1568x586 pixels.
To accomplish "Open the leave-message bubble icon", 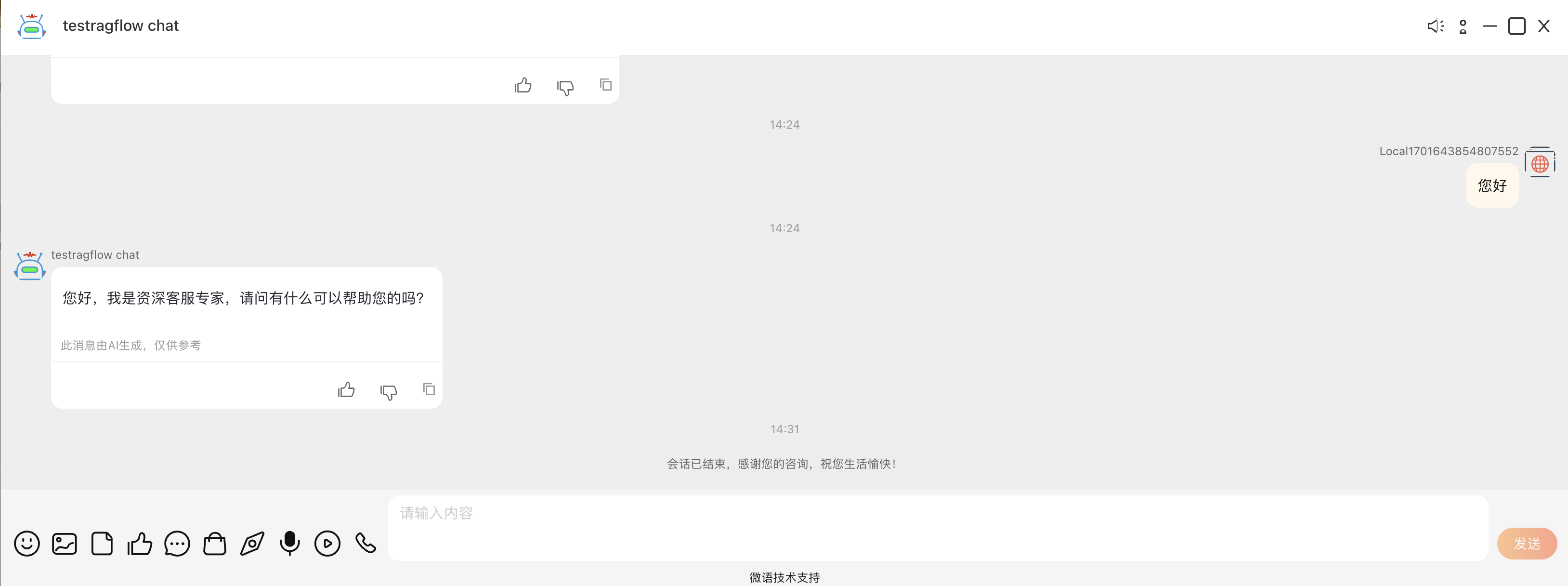I will click(177, 544).
